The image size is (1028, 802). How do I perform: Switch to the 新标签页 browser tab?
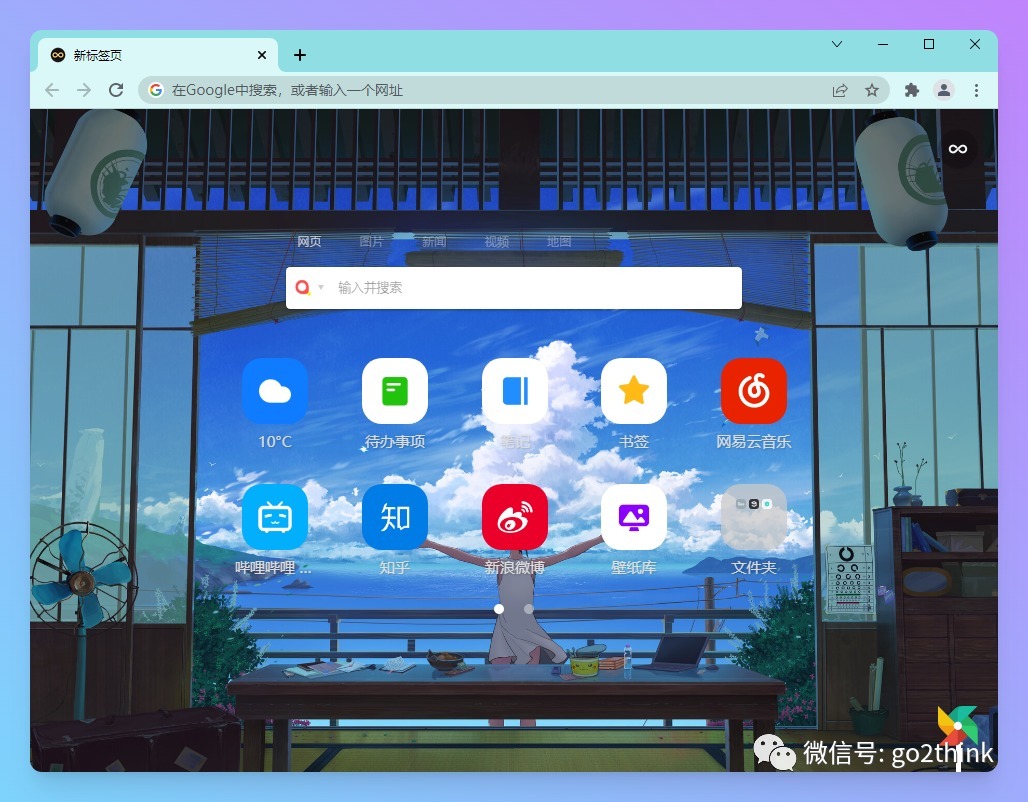pos(157,55)
